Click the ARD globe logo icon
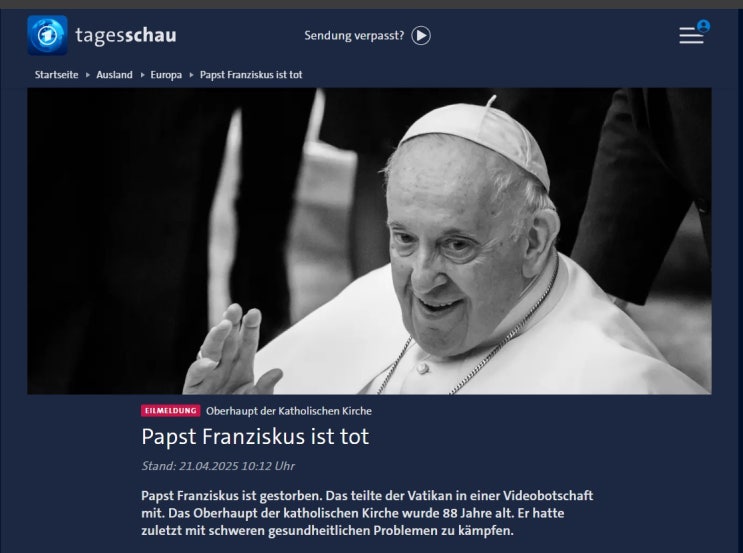 point(47,35)
